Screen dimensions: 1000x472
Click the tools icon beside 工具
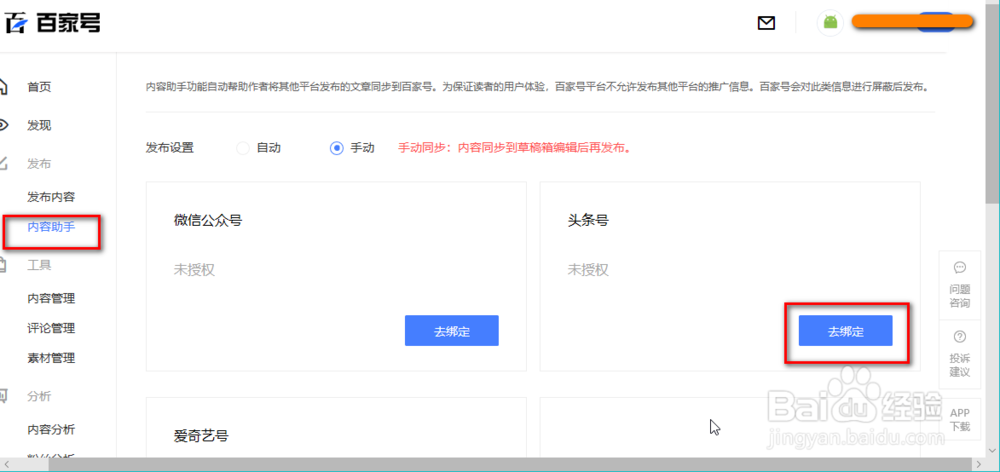click(x=3, y=265)
